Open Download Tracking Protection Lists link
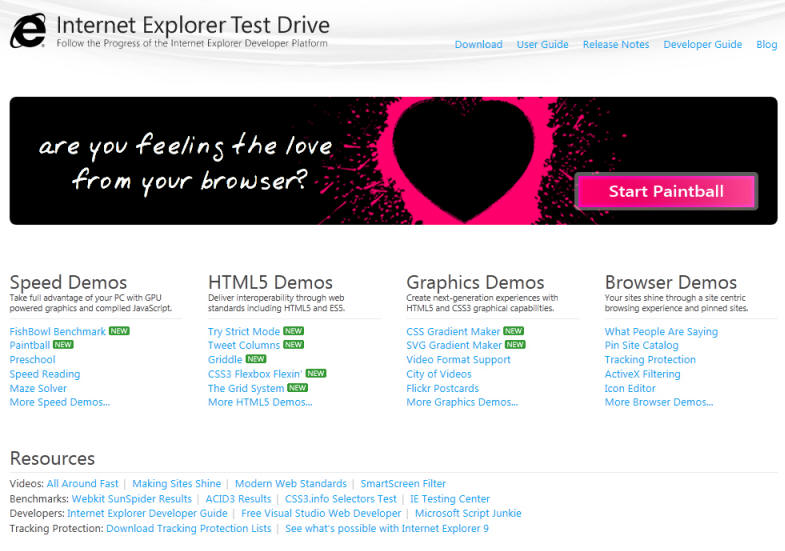This screenshot has width=785, height=551. pyautogui.click(x=189, y=528)
